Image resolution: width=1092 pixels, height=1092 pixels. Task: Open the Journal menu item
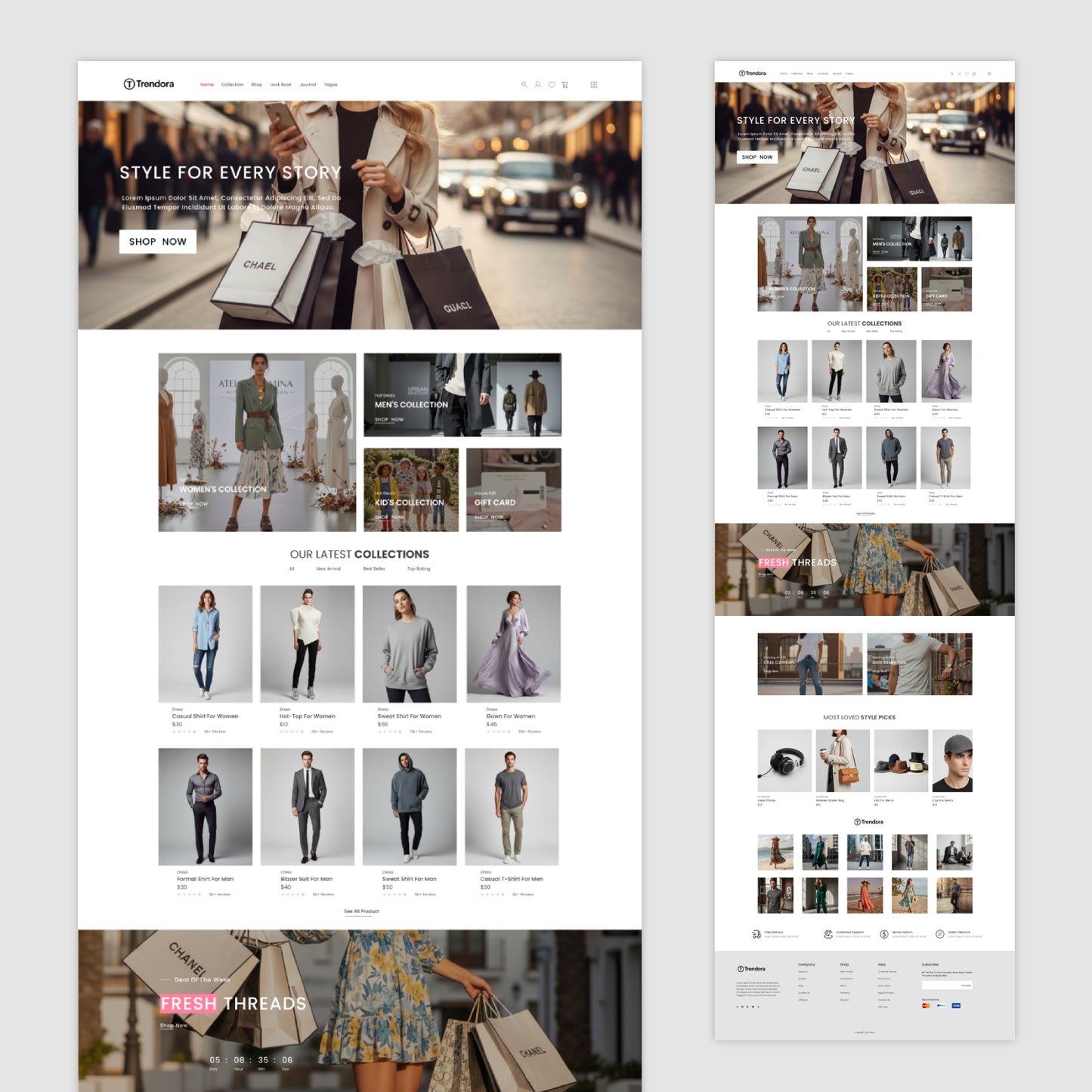[307, 85]
